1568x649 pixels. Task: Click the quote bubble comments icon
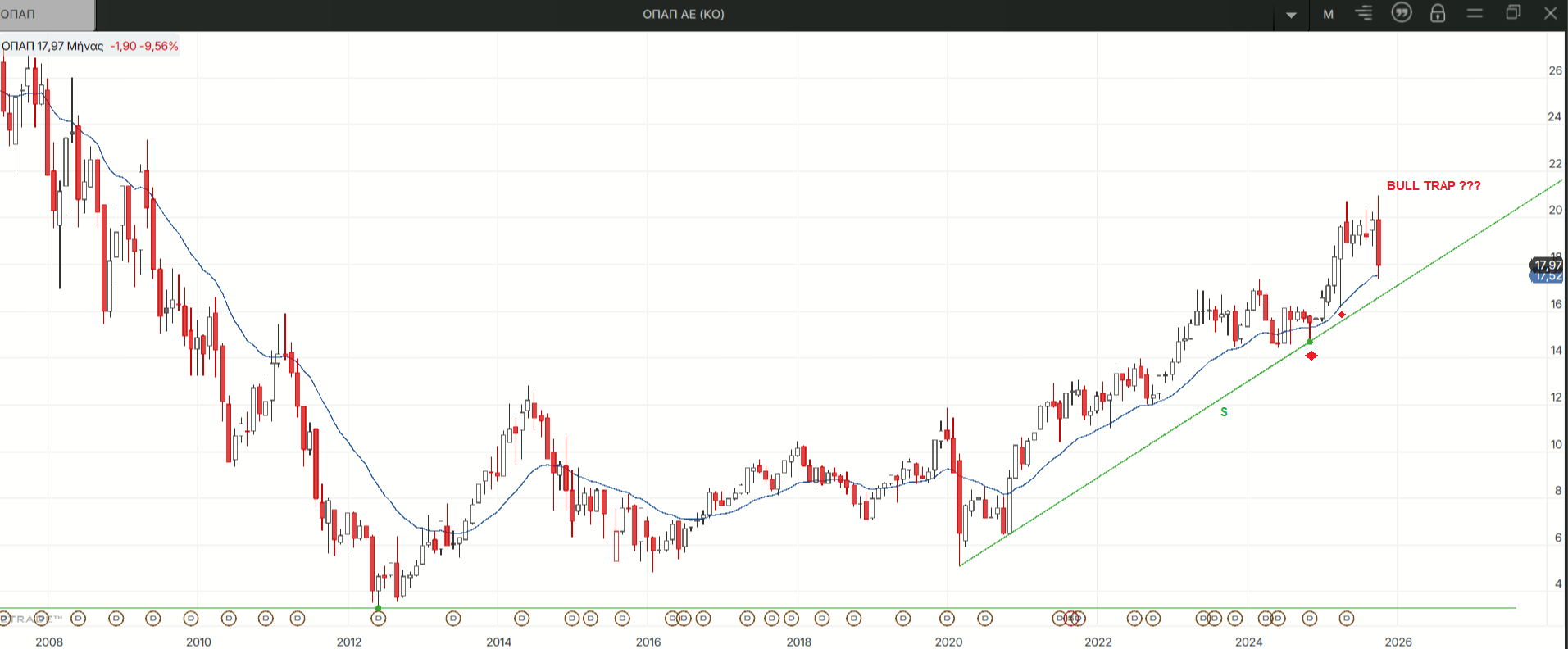click(x=1402, y=13)
